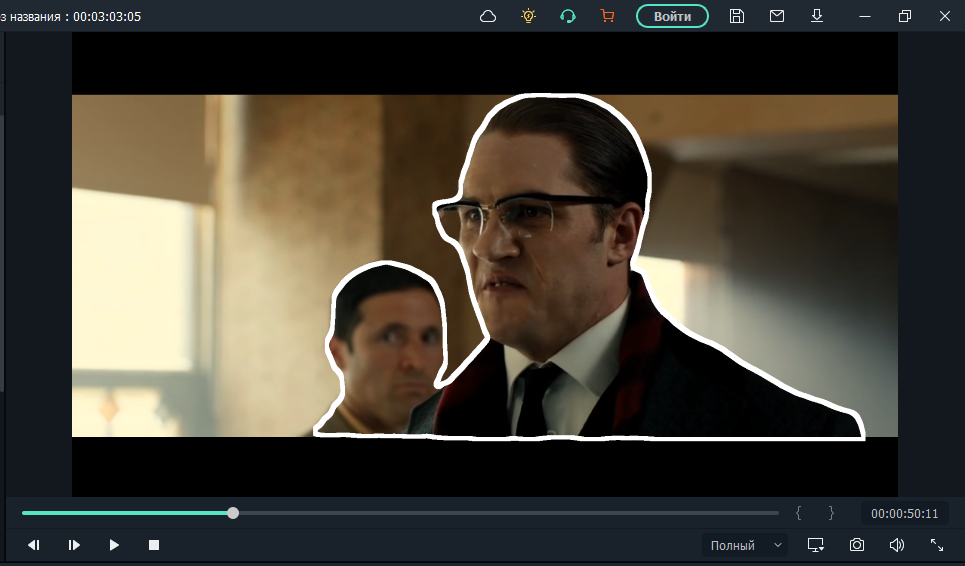This screenshot has height=566, width=965.
Task: Click the project title timecode 00:03:03:05
Action: tap(107, 17)
